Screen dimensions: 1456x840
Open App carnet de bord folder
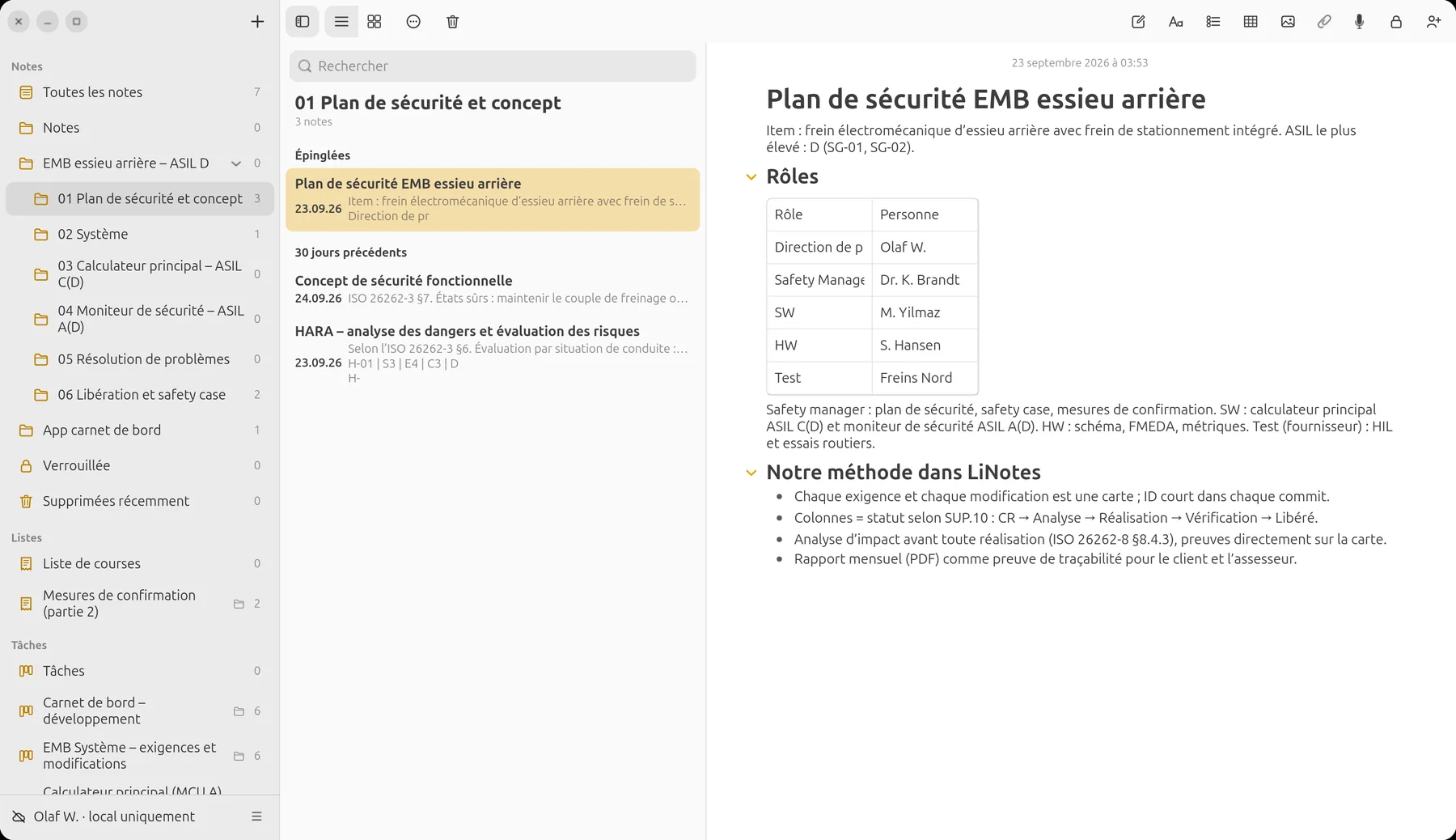click(140, 431)
